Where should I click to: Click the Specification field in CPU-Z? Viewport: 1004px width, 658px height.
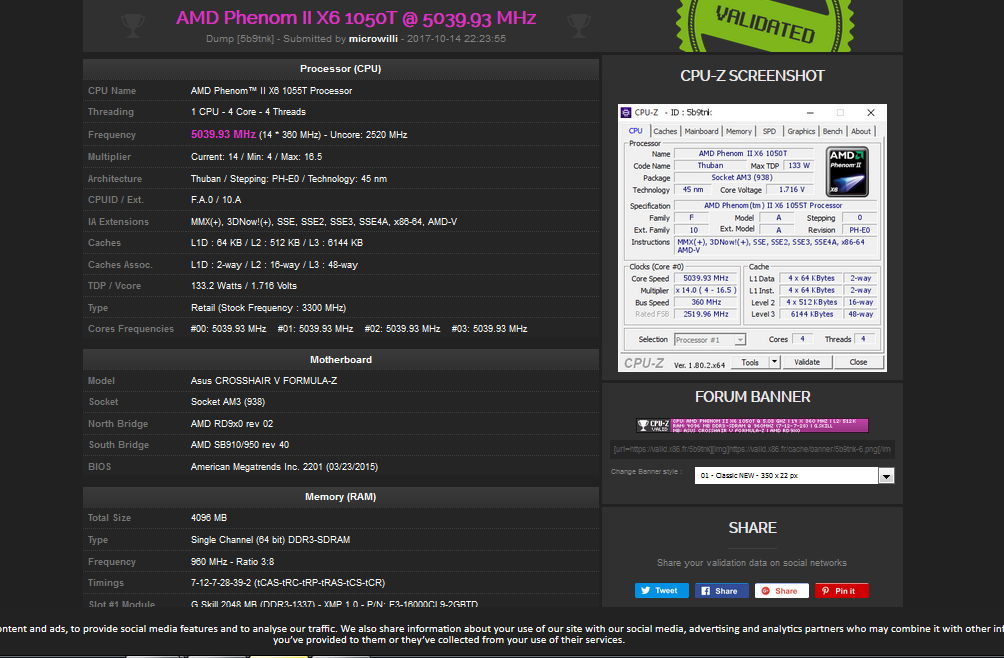tap(773, 205)
